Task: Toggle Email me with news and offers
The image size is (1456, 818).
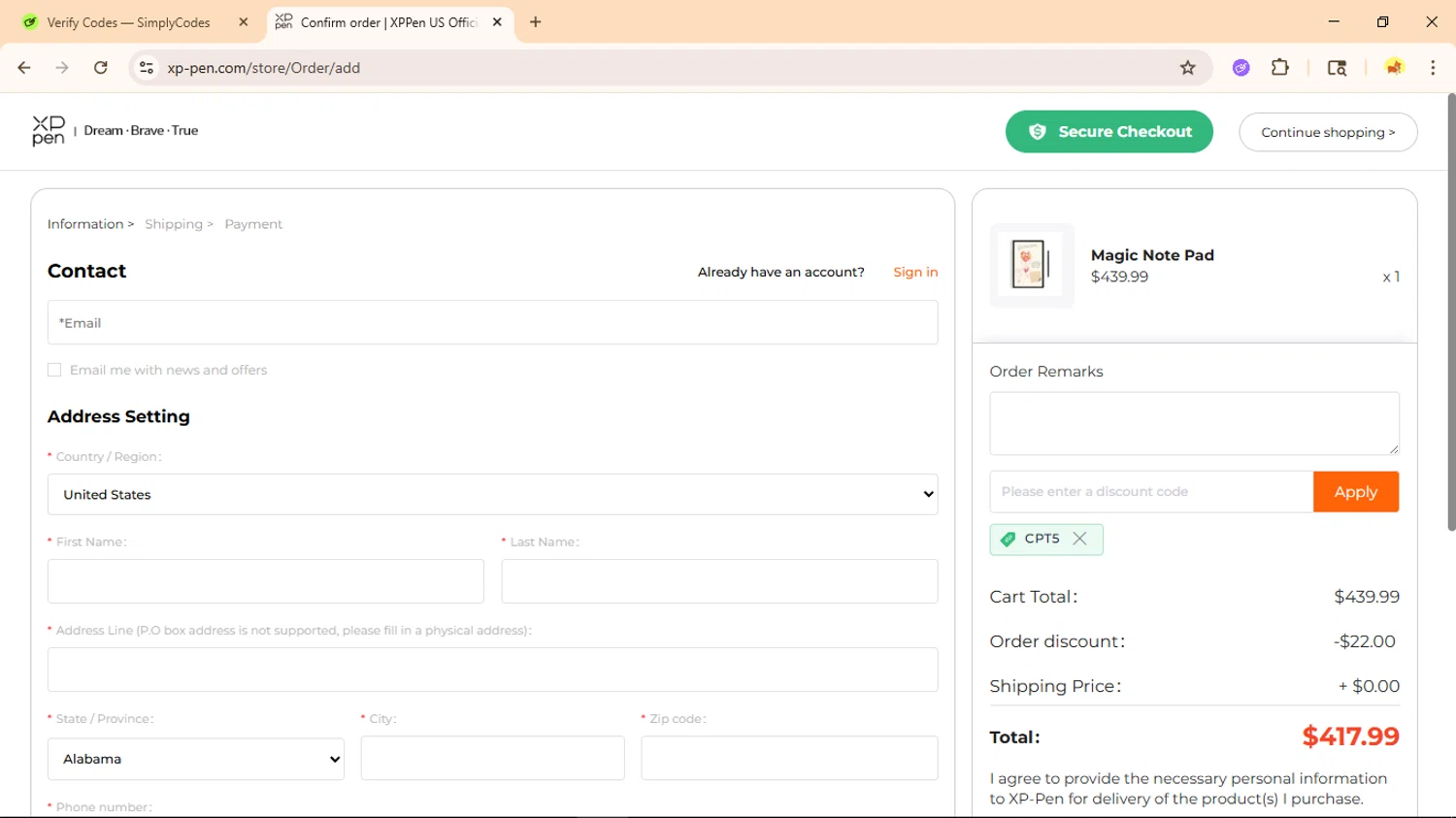Action: coord(54,370)
